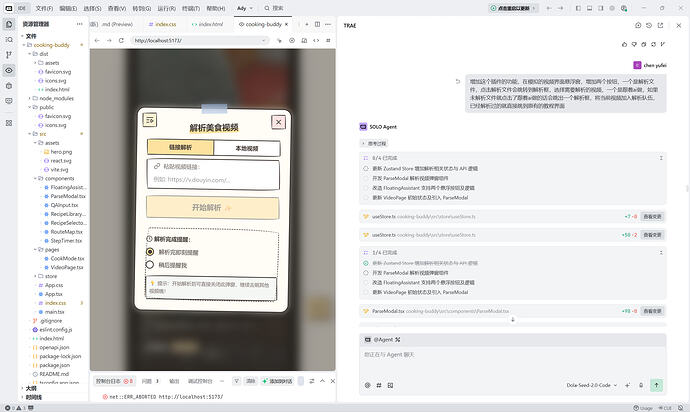The image size is (690, 412).
Task: Open the Dola-Seed-2.0-Code model dropdown
Action: (x=591, y=385)
